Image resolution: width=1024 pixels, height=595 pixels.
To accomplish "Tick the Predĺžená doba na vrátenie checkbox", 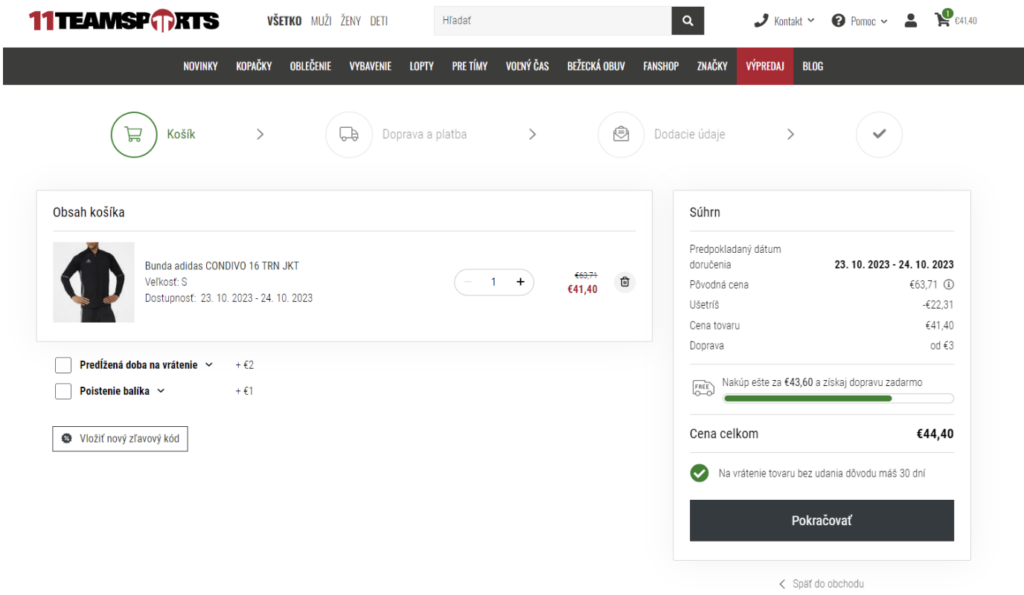I will (x=63, y=365).
